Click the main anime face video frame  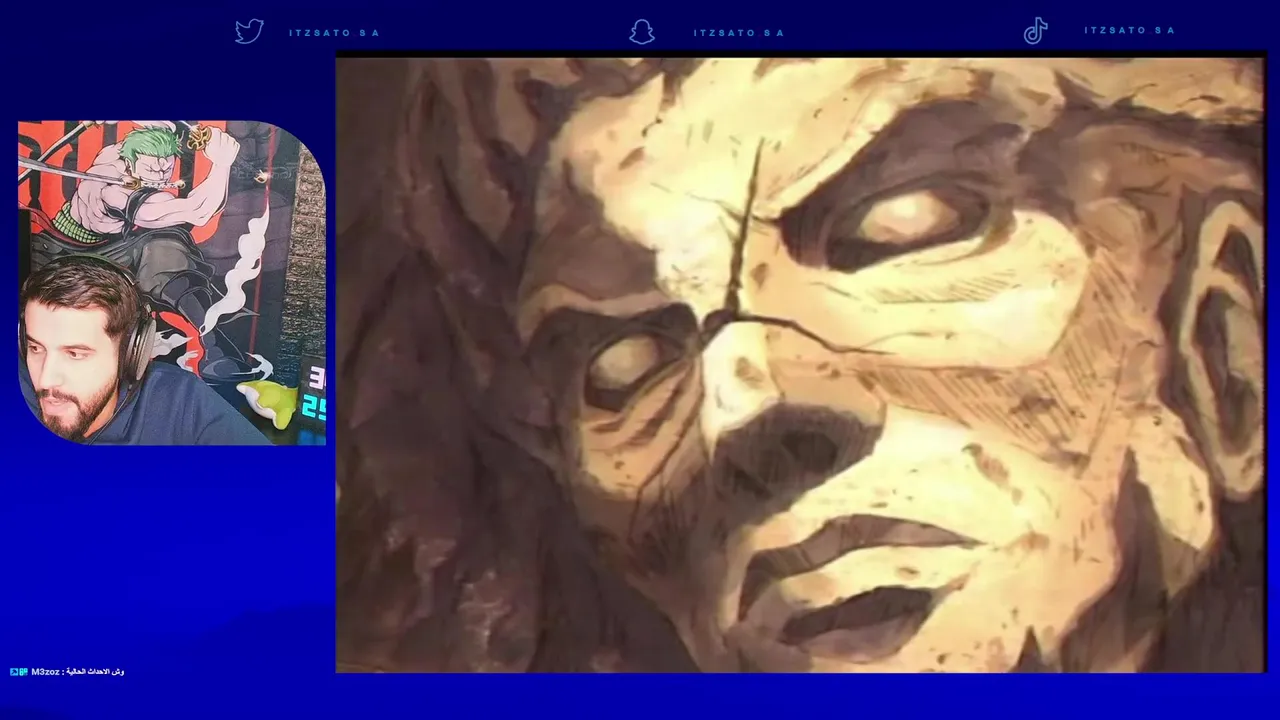[x=800, y=365]
